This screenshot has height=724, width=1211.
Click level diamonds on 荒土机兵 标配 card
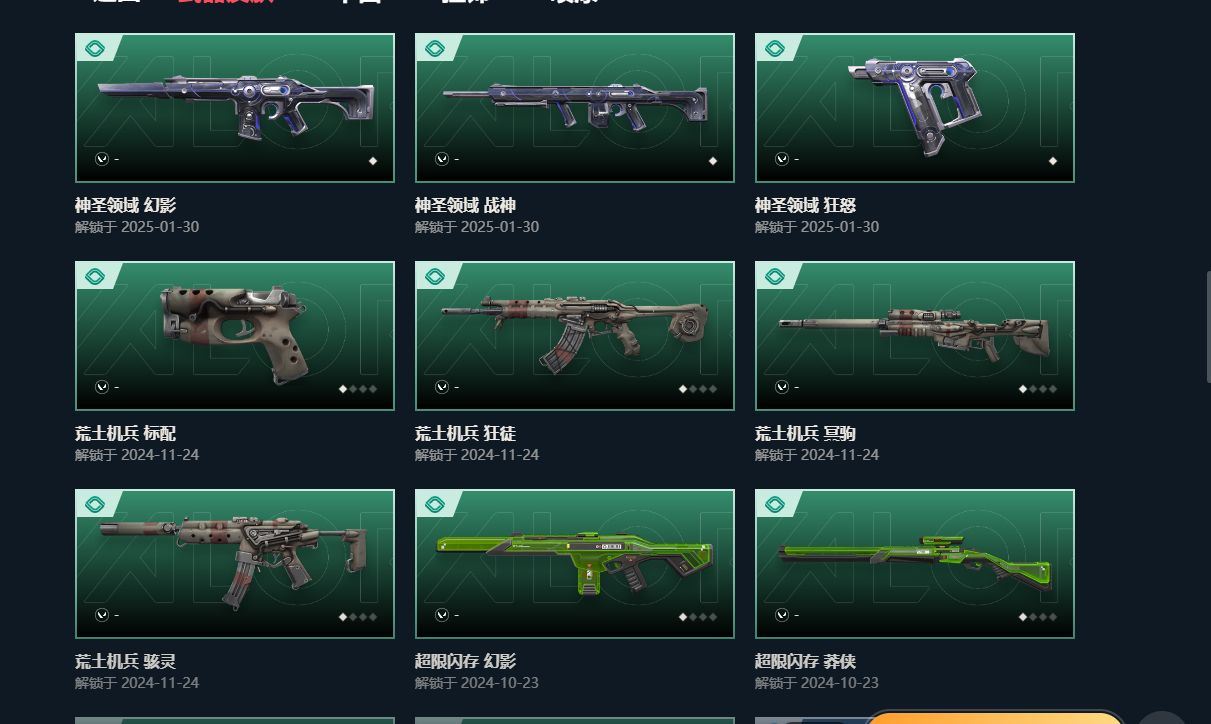coord(358,389)
